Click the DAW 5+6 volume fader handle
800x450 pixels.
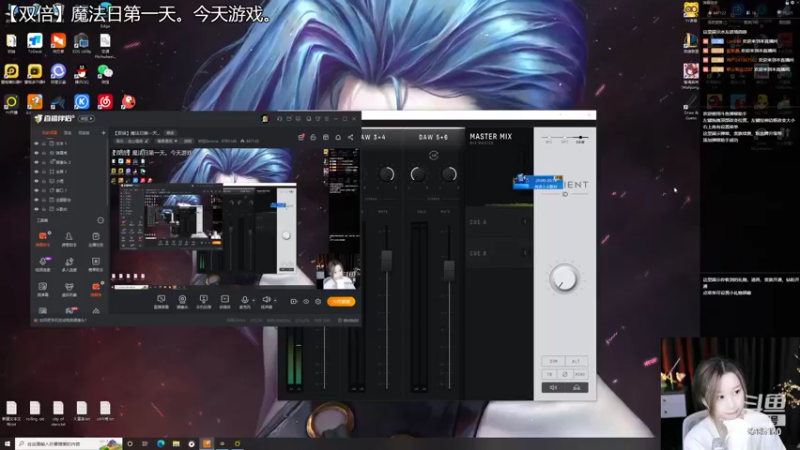(x=449, y=270)
